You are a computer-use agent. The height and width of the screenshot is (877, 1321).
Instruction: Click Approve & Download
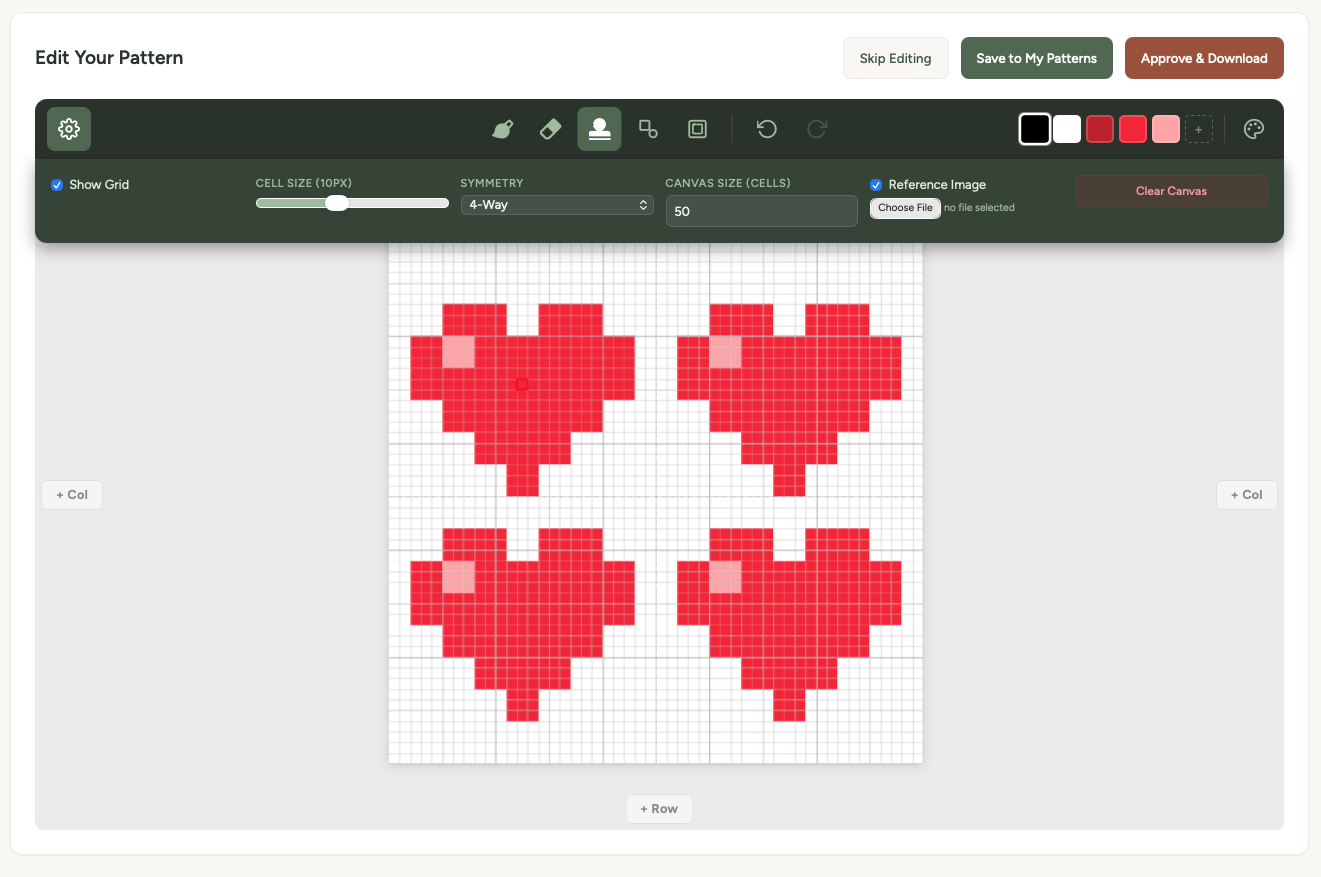click(1204, 58)
